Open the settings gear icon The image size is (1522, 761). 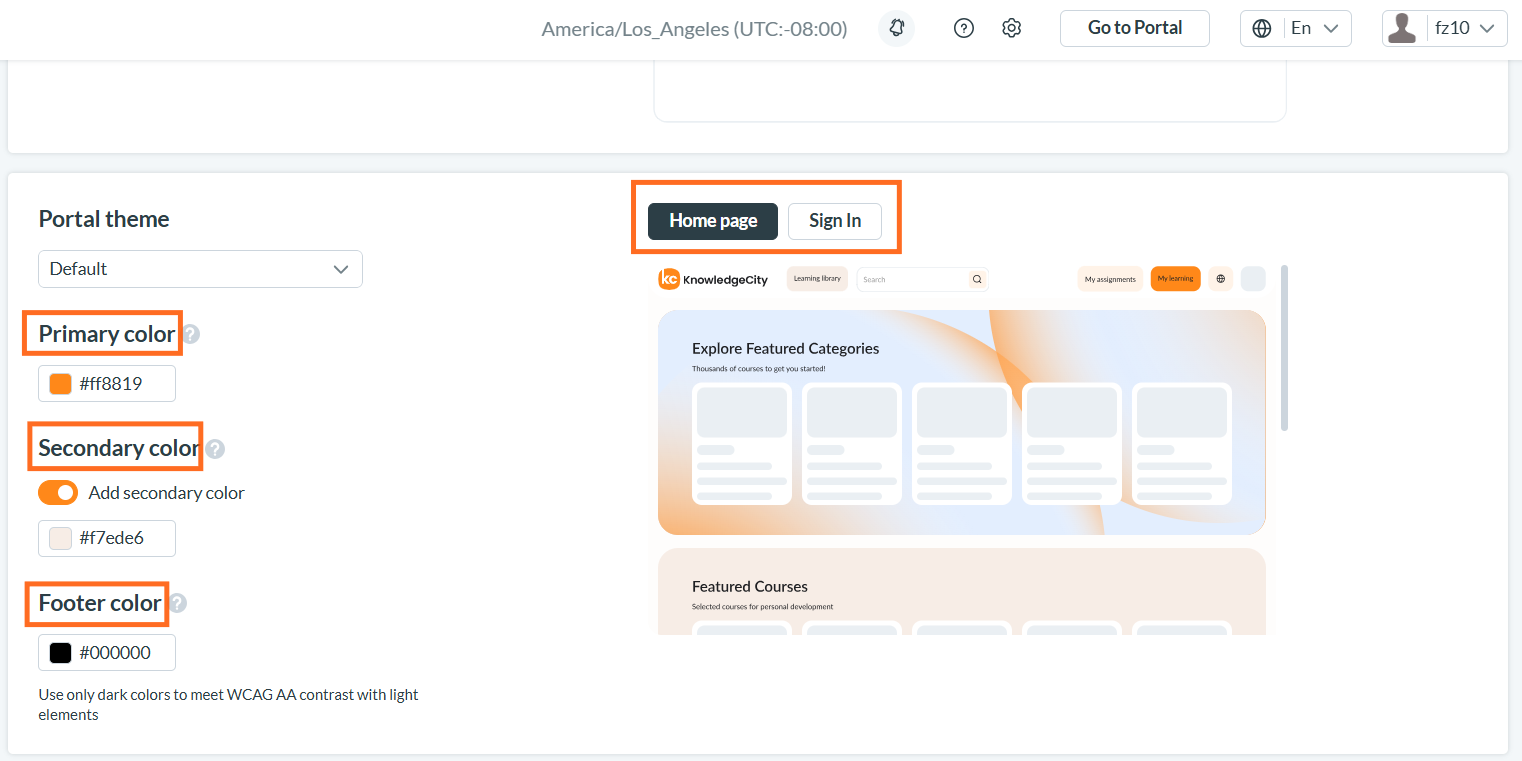click(1011, 28)
